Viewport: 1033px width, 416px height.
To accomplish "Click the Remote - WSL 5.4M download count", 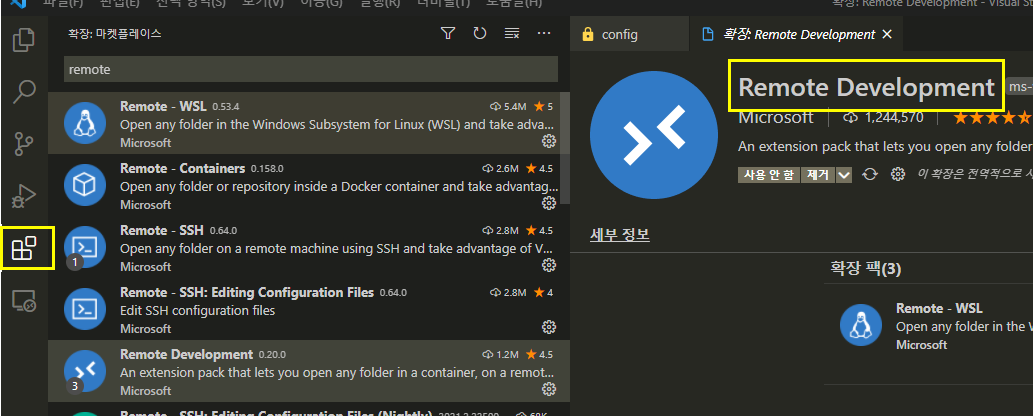I will [x=508, y=106].
